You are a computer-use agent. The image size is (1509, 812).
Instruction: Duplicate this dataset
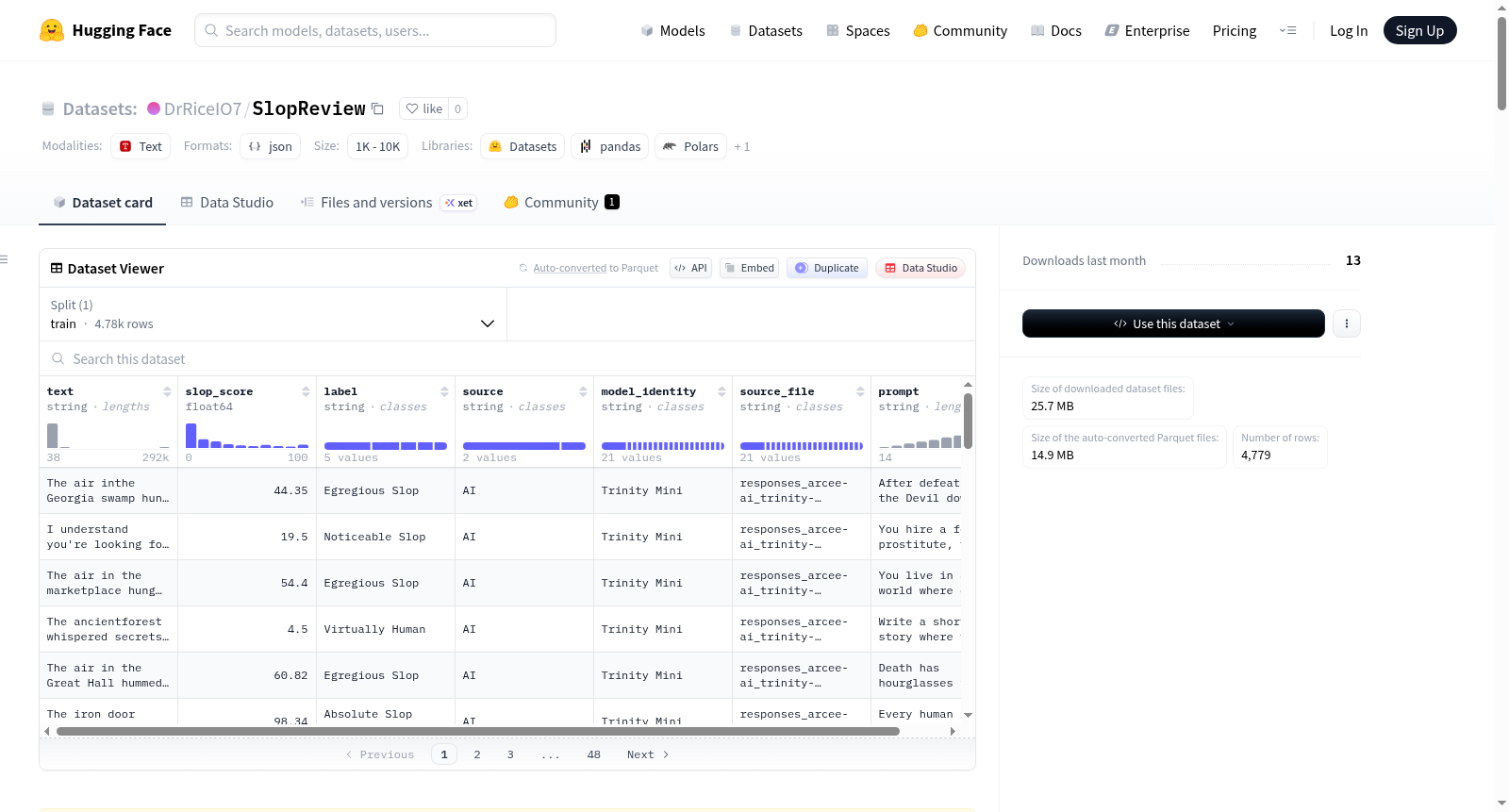click(x=827, y=268)
